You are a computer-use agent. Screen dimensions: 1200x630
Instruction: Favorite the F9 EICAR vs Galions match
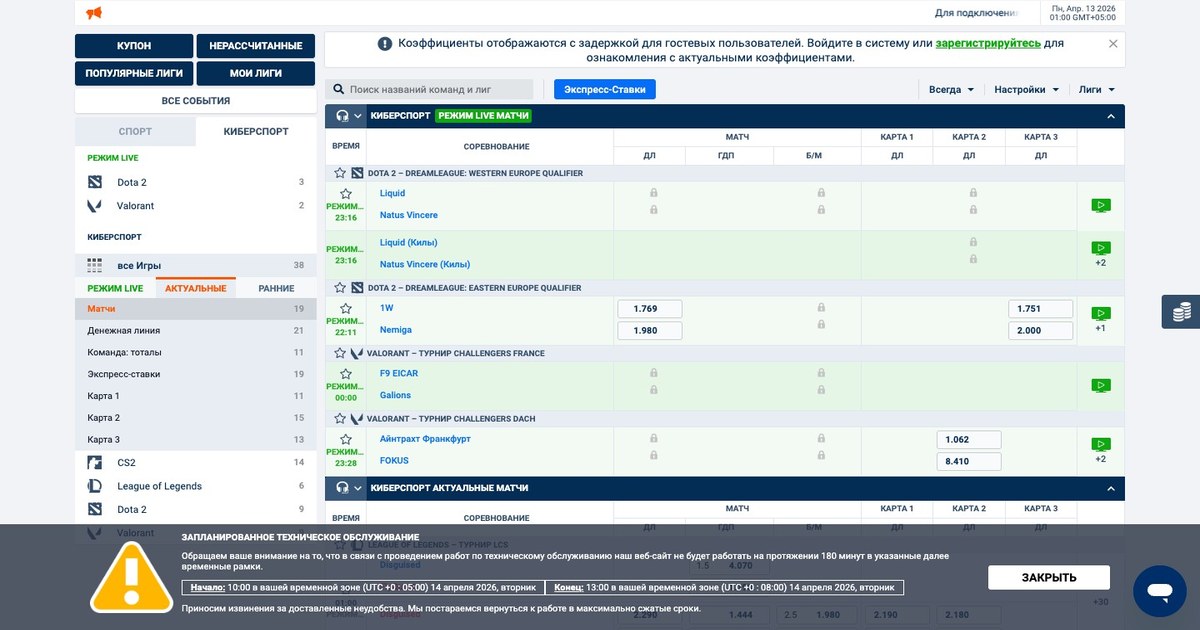pos(346,373)
